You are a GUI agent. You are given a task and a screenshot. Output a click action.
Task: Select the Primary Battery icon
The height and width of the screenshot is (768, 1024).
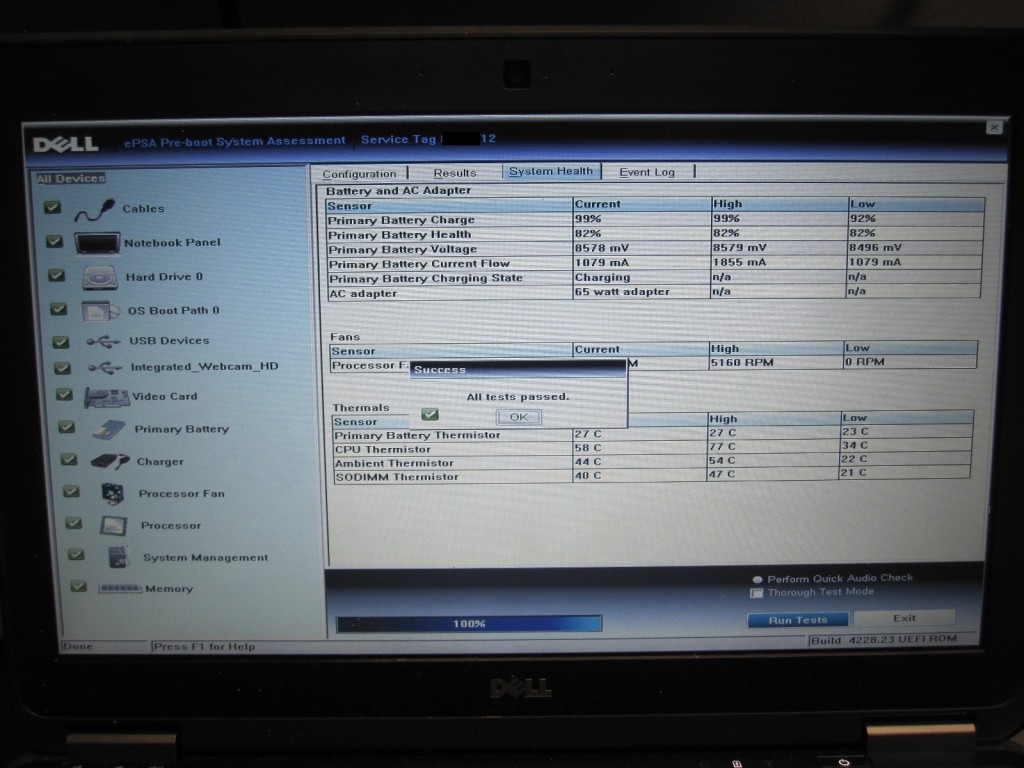[108, 430]
